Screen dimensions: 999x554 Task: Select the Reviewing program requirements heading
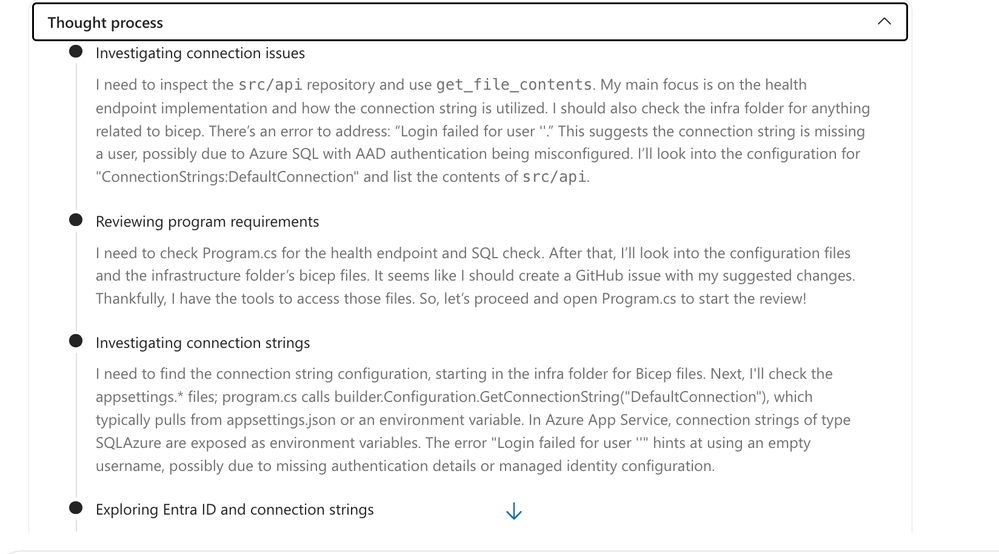[207, 221]
